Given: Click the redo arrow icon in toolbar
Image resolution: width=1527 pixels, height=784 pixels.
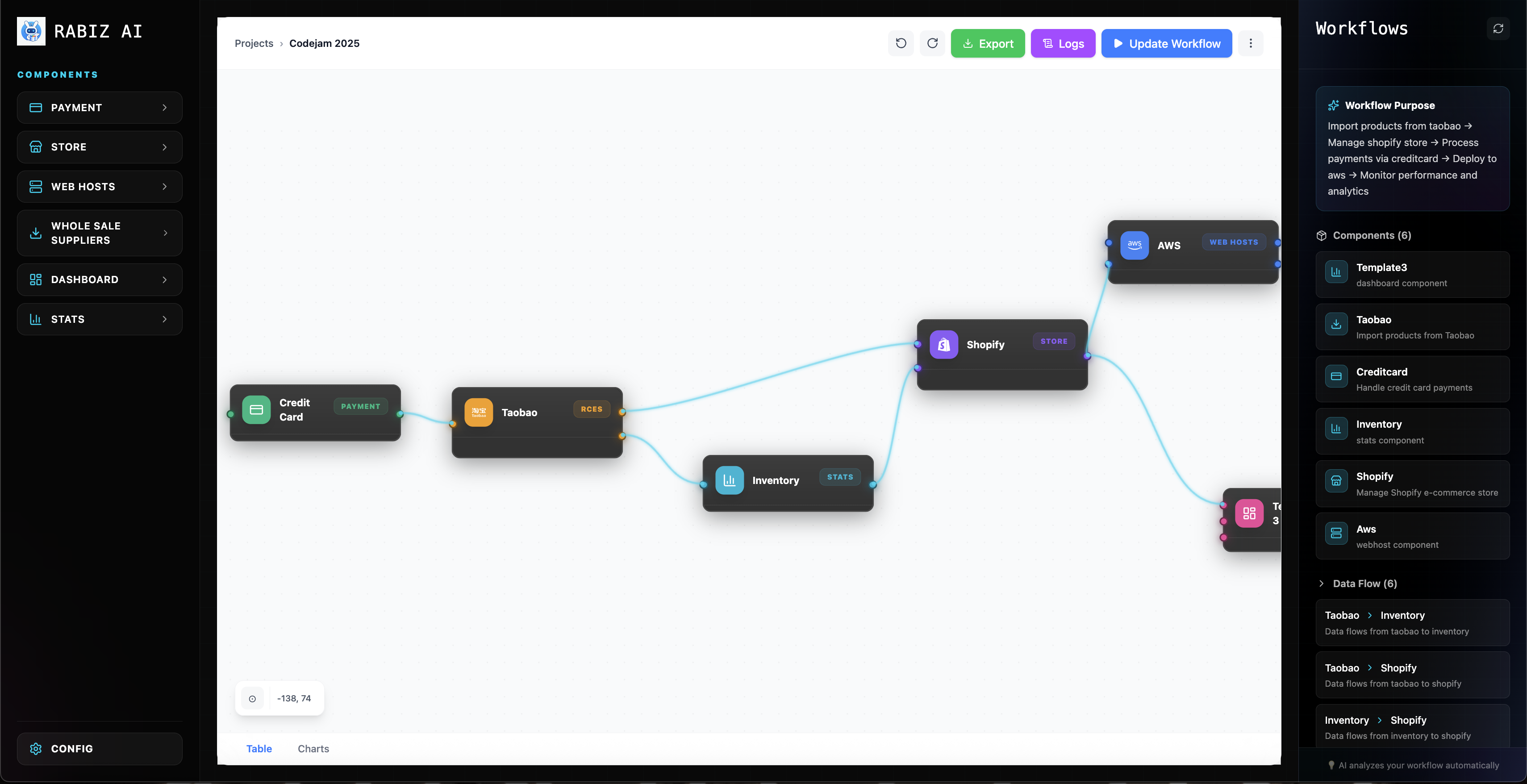Looking at the screenshot, I should tap(932, 43).
